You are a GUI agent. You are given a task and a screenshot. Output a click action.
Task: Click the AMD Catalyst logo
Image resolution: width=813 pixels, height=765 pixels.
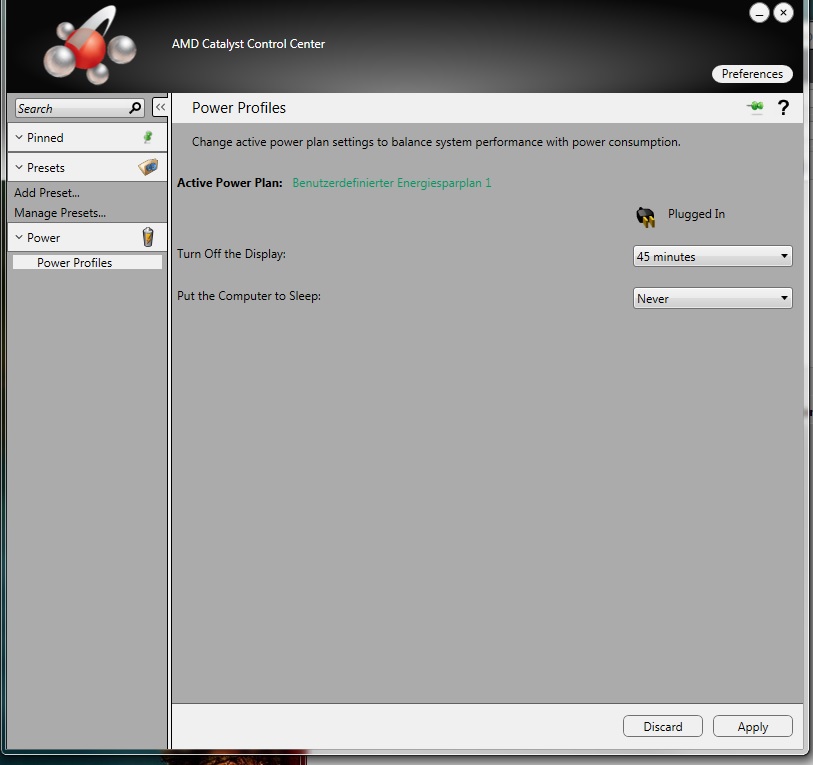pyautogui.click(x=90, y=47)
